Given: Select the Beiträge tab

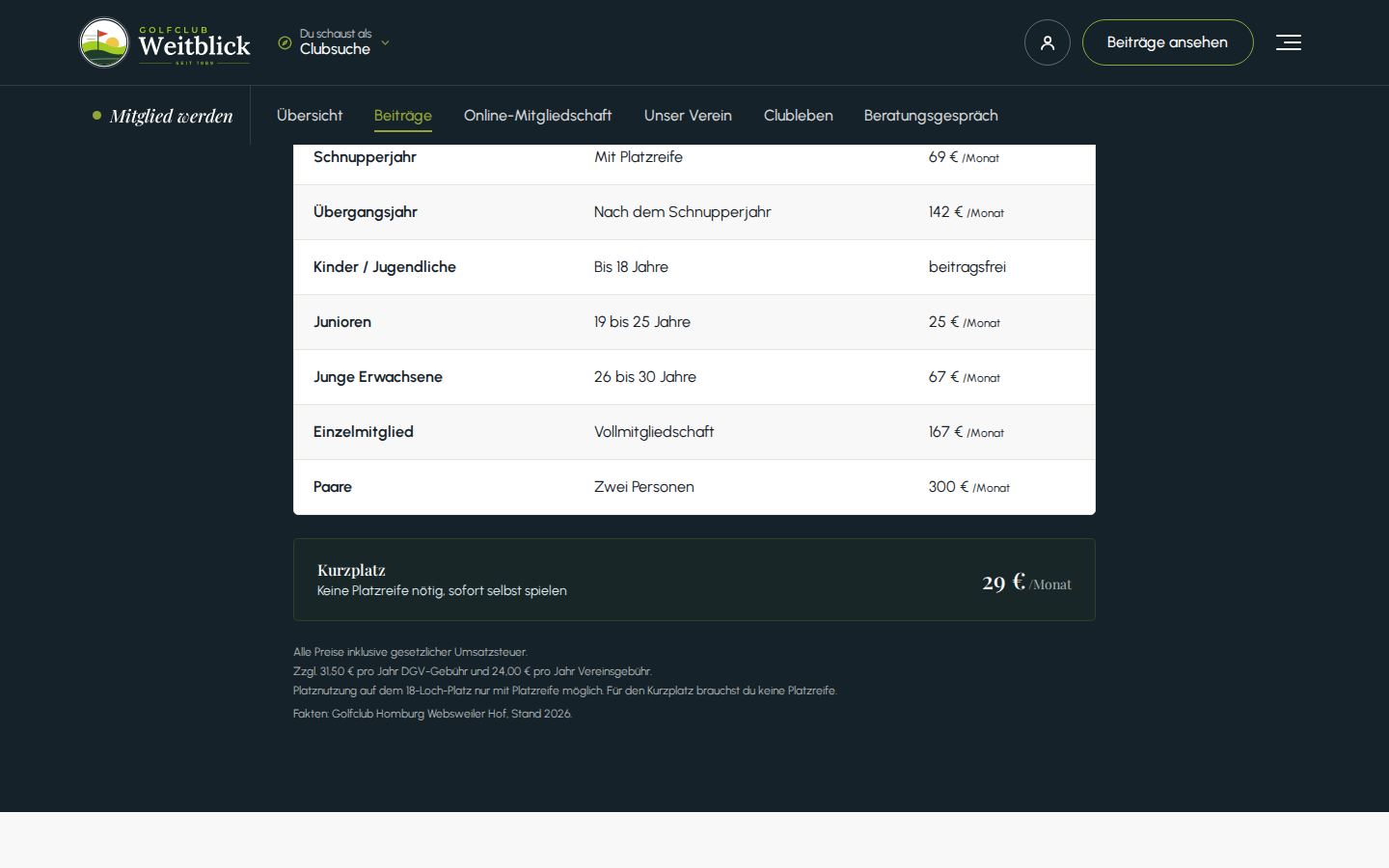Looking at the screenshot, I should point(403,116).
